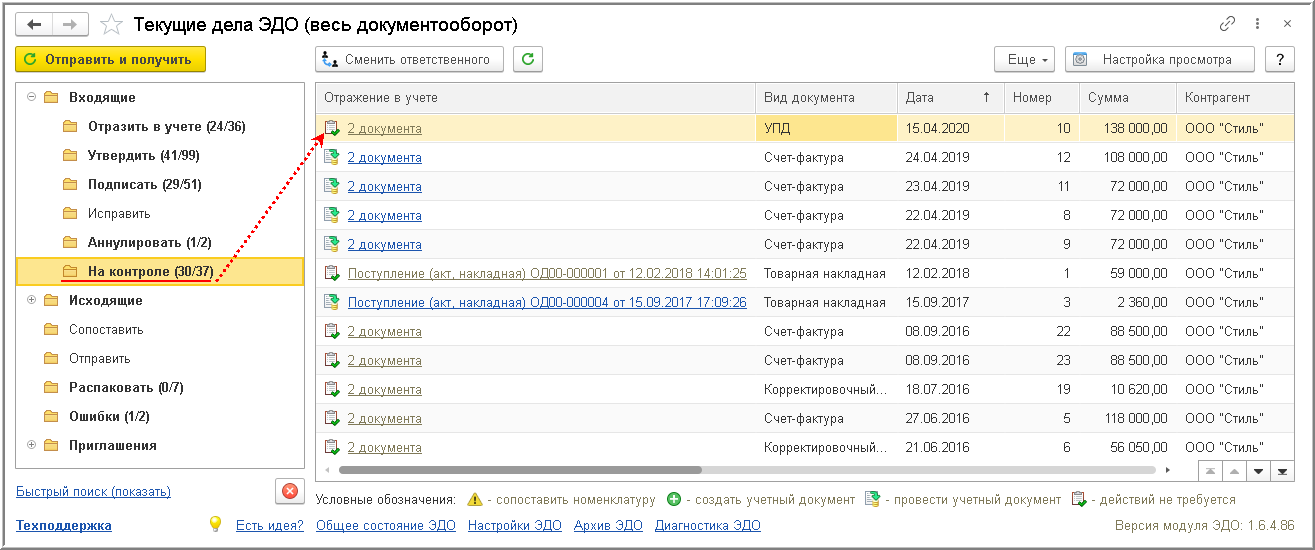This screenshot has width=1315, height=550.
Task: Click Сменить ответственного button
Action: pyautogui.click(x=409, y=60)
